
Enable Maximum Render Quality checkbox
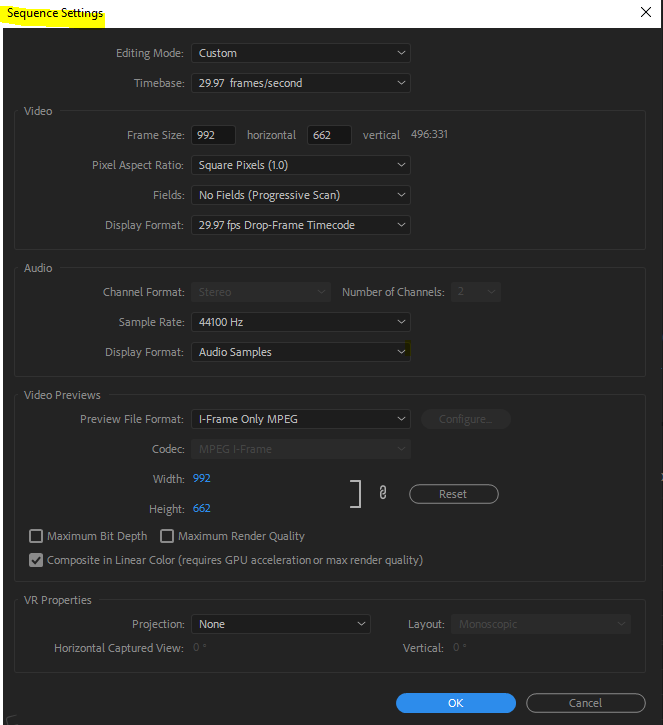pos(168,536)
